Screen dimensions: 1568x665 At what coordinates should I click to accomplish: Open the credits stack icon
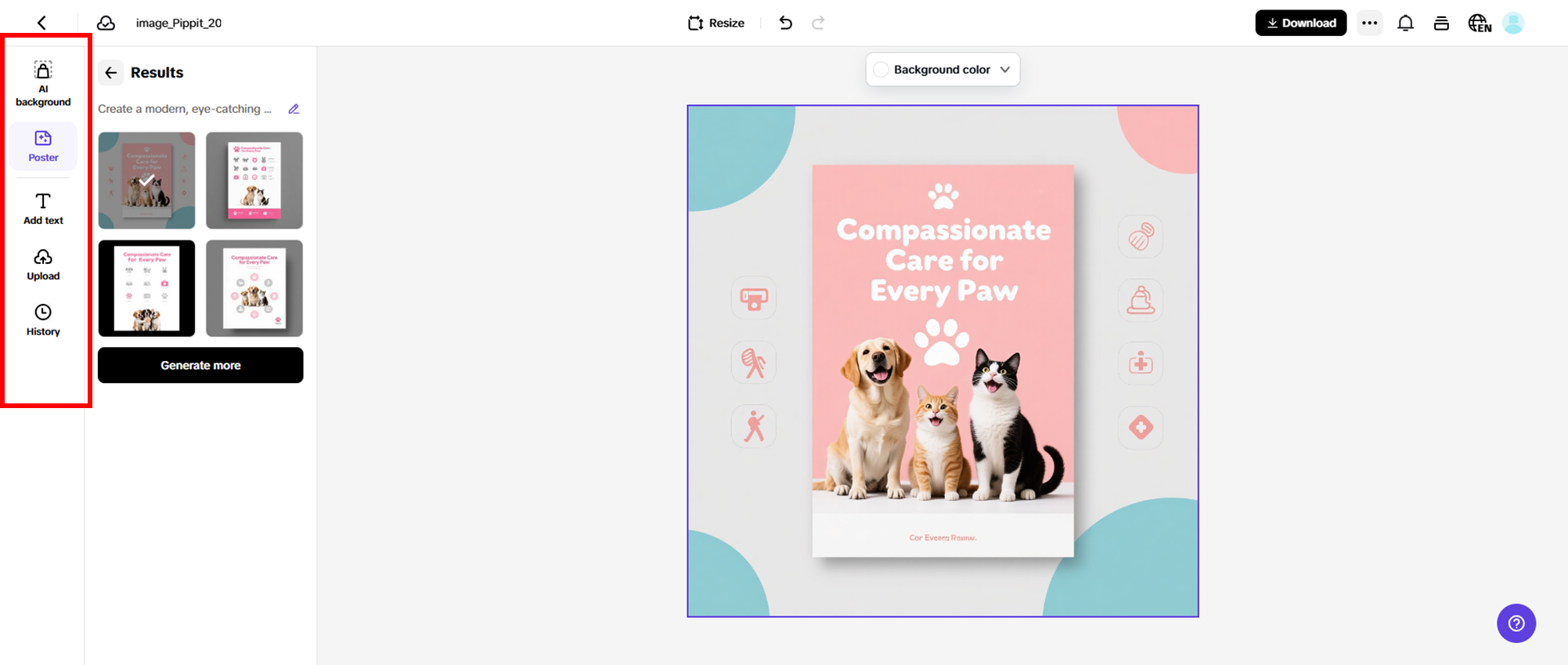point(1441,23)
